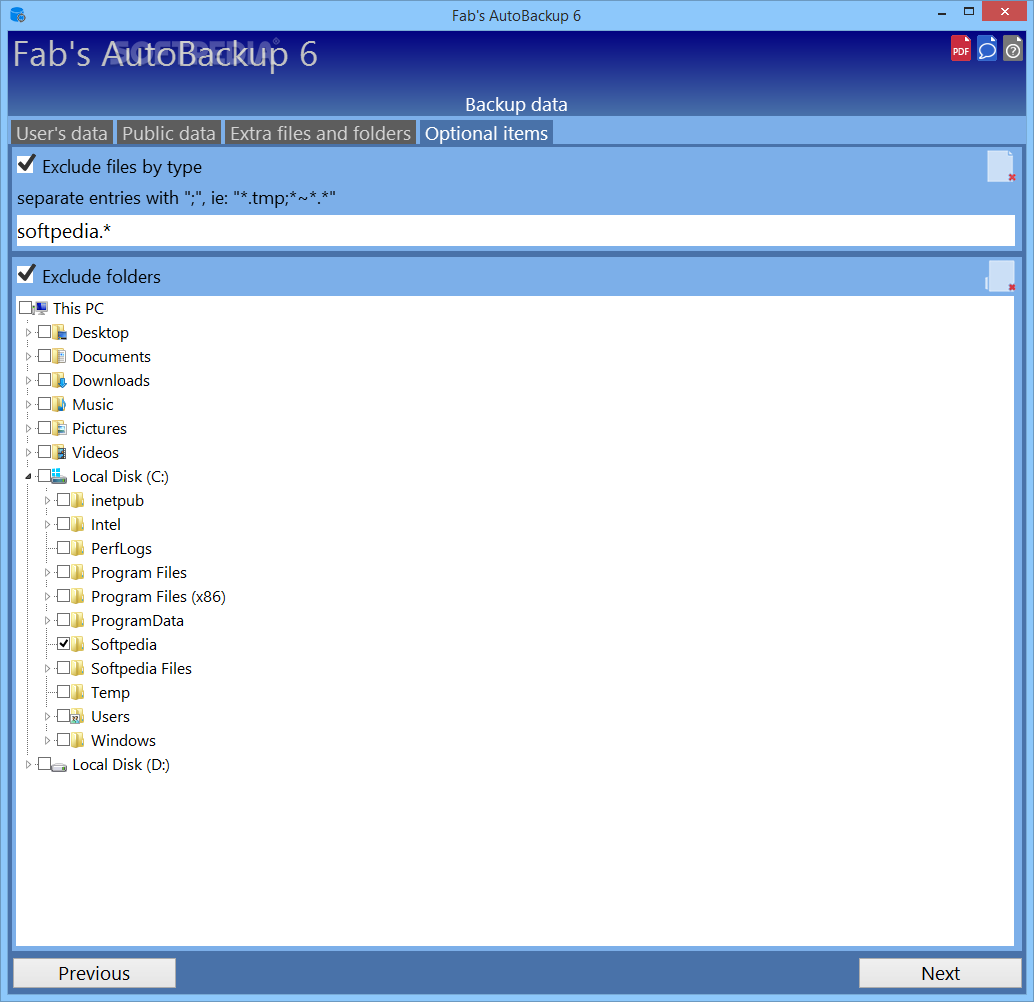
Task: Click the Softpedia folder icon
Action: tap(78, 644)
